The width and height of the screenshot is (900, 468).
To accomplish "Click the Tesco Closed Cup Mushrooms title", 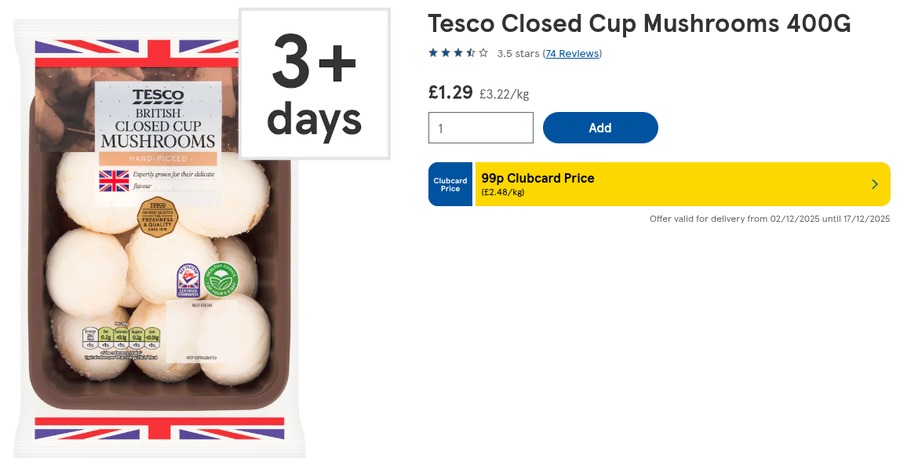I will point(639,24).
